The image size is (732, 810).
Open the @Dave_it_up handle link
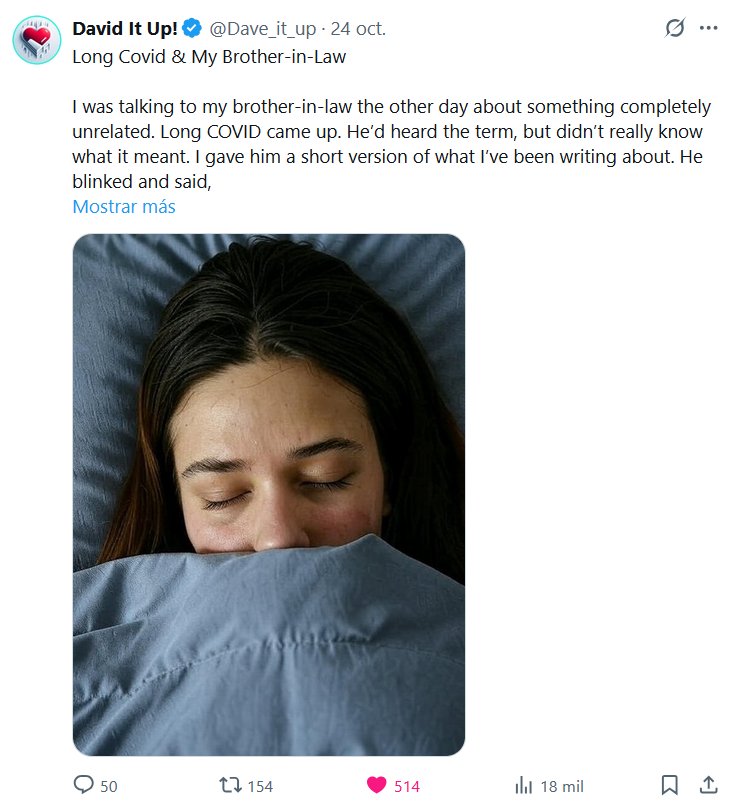pyautogui.click(x=262, y=29)
